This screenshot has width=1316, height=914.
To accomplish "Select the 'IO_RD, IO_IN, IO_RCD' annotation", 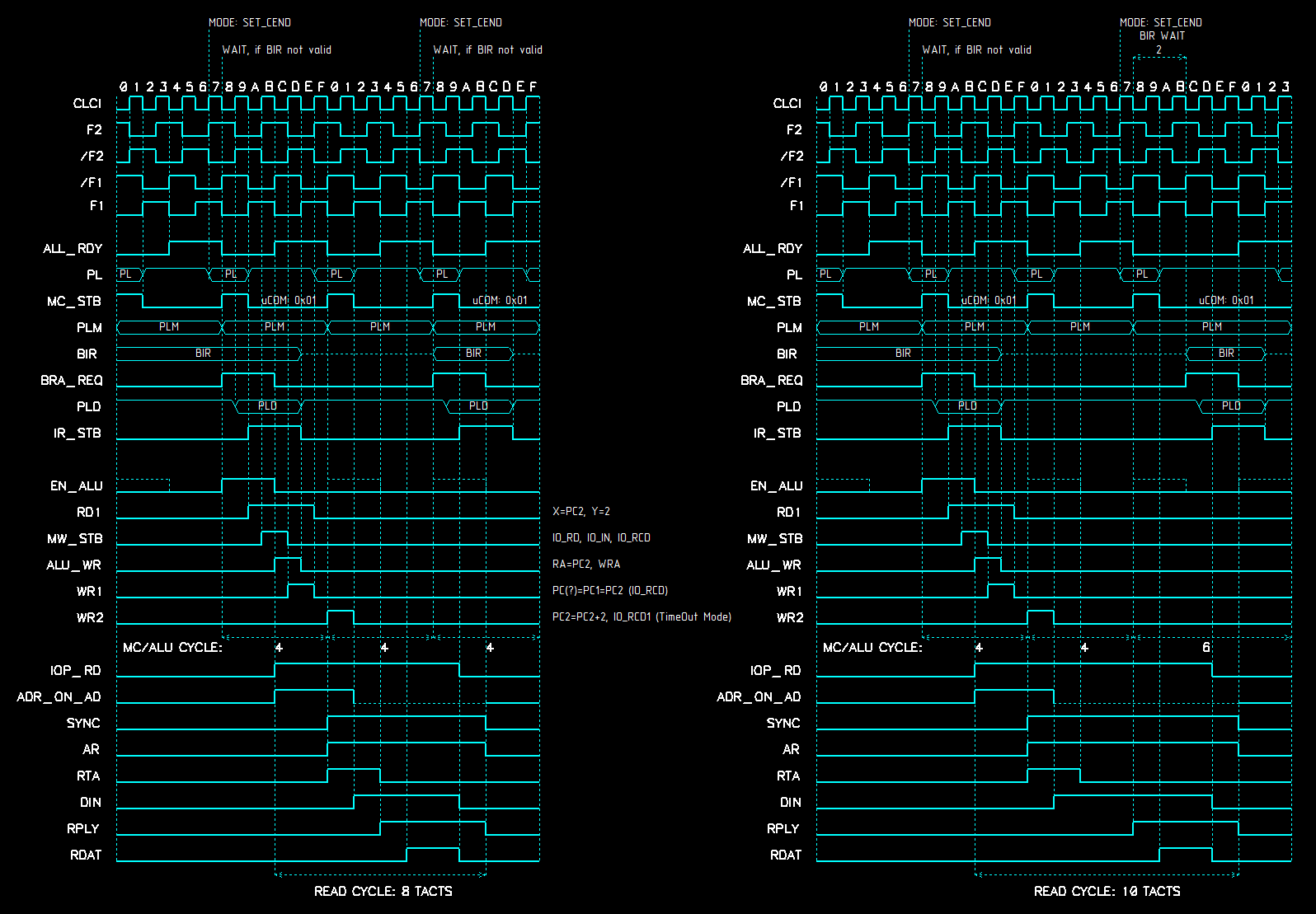I will click(600, 538).
